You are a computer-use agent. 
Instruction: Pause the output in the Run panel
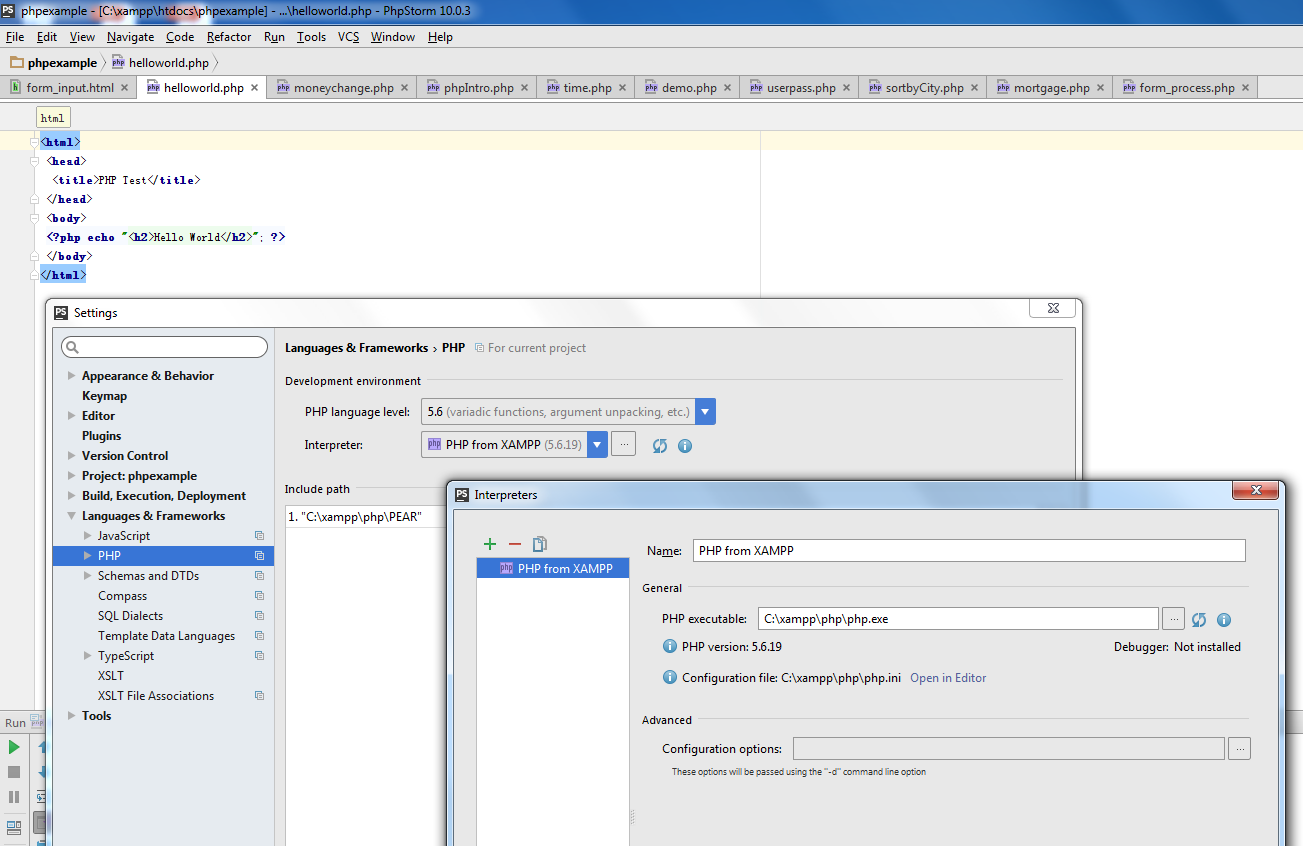[14, 797]
